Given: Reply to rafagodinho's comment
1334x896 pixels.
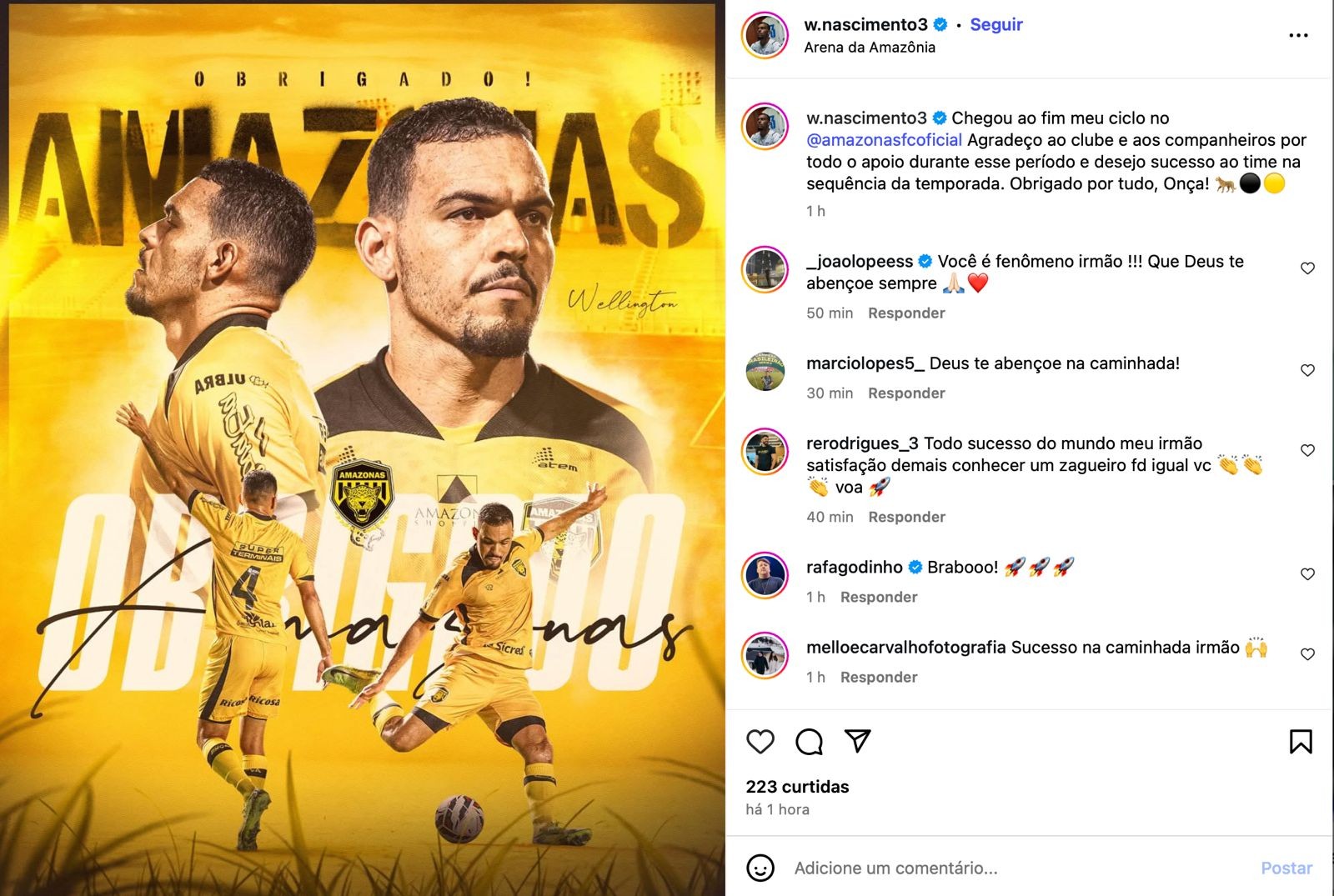Looking at the screenshot, I should pyautogui.click(x=879, y=598).
